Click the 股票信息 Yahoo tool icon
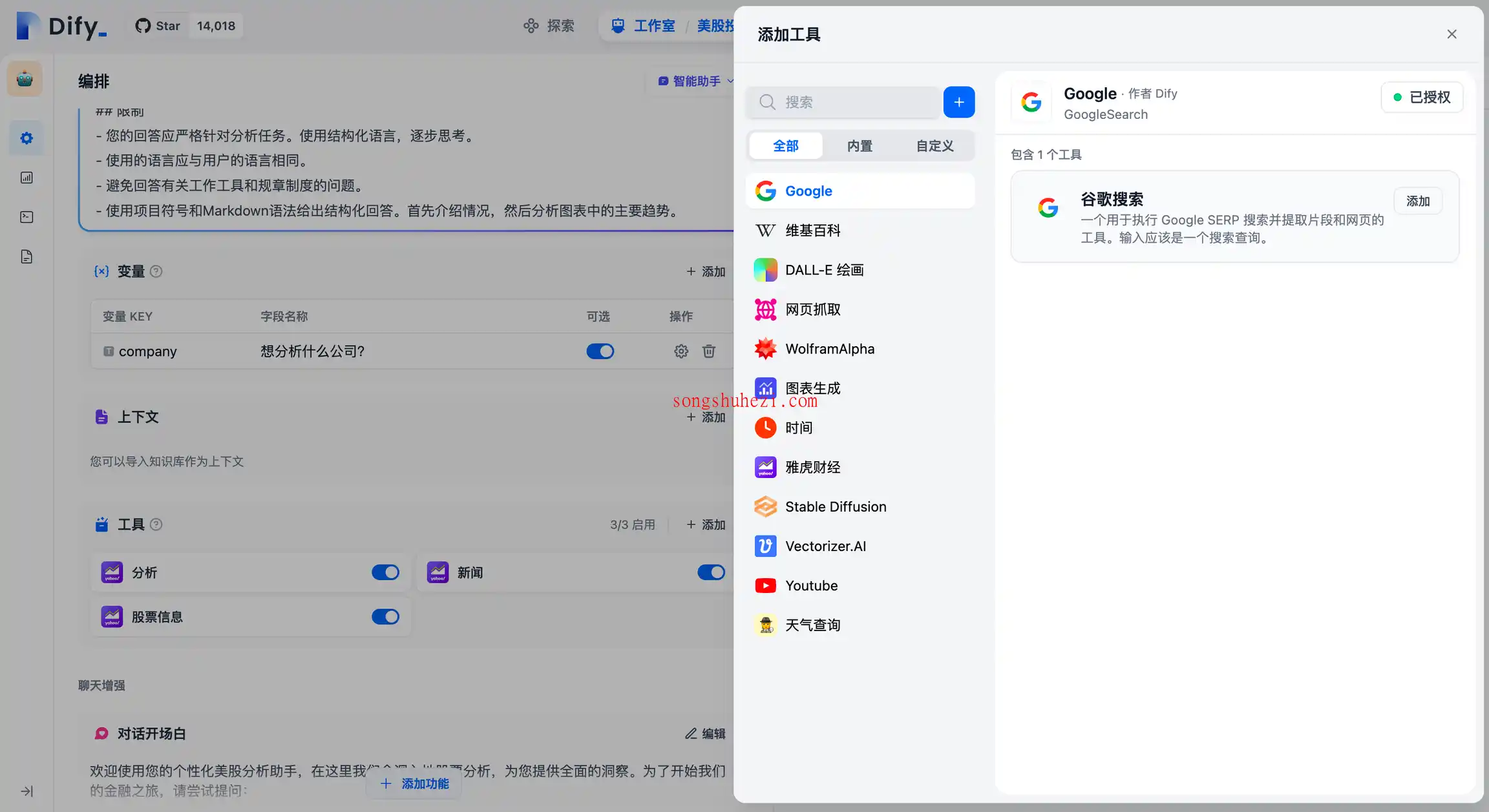 tap(112, 617)
